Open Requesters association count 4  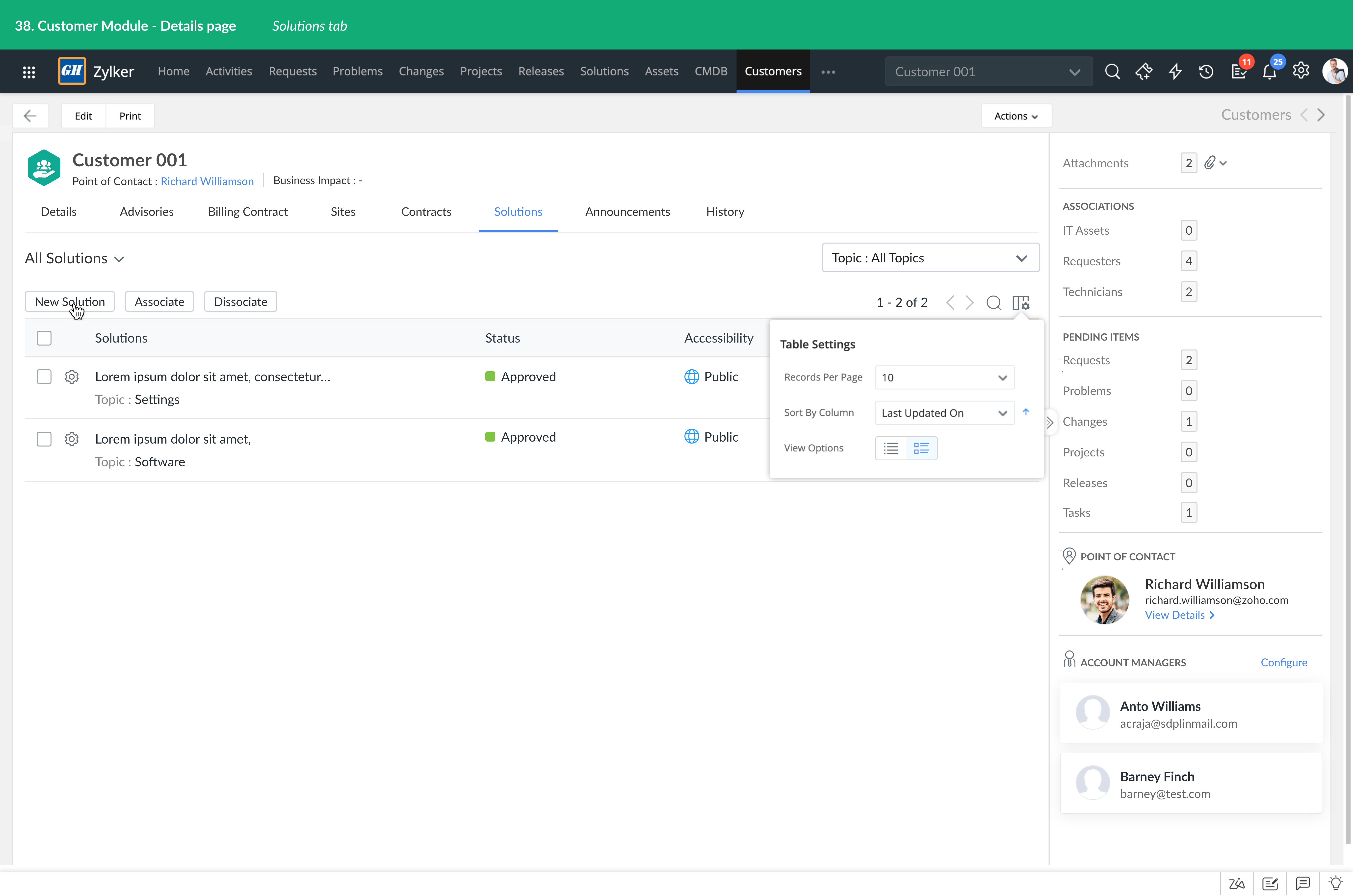[1188, 261]
